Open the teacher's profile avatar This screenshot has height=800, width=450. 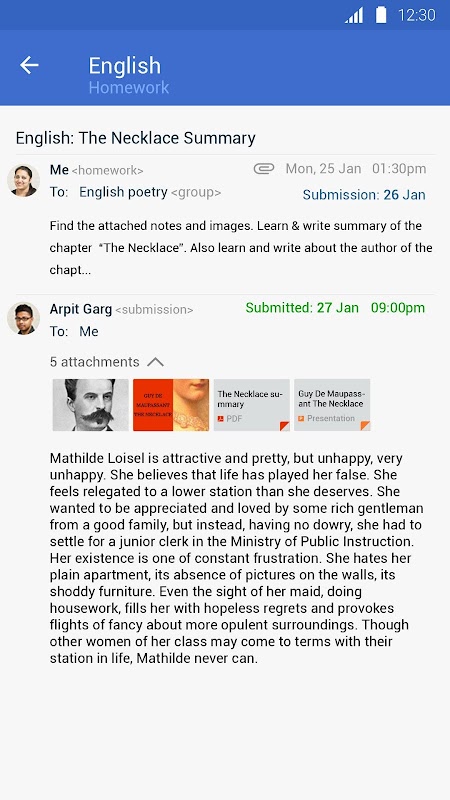23,180
